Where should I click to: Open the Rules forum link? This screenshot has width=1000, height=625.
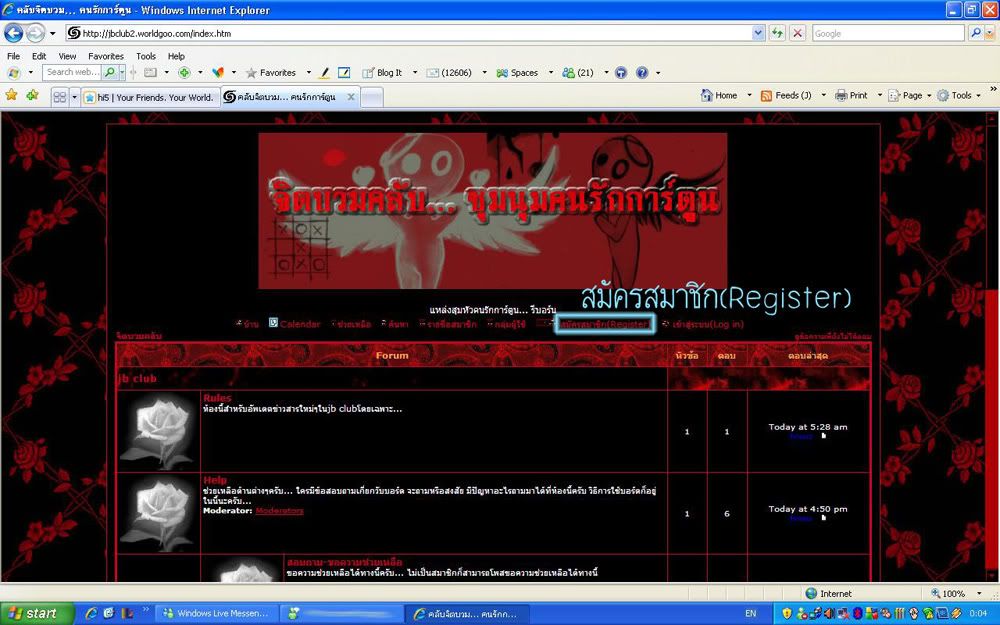pos(217,398)
